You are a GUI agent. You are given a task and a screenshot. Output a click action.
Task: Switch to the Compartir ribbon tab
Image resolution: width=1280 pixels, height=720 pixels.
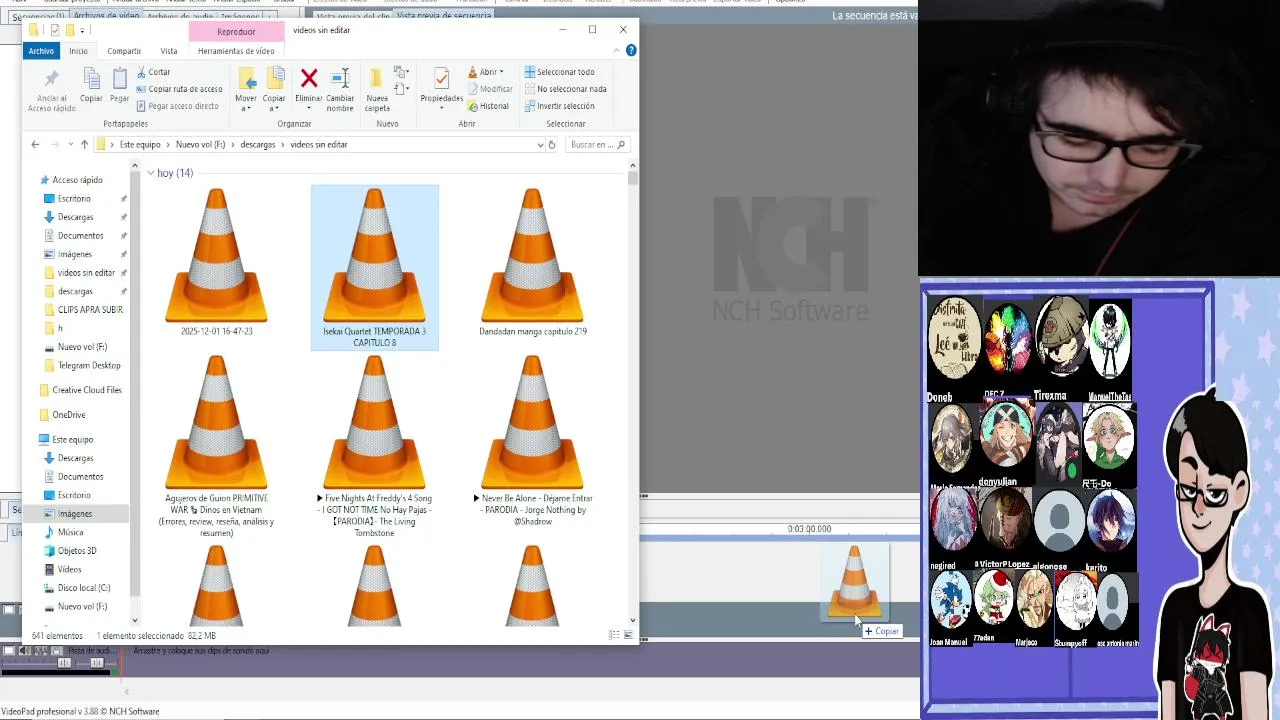(124, 51)
